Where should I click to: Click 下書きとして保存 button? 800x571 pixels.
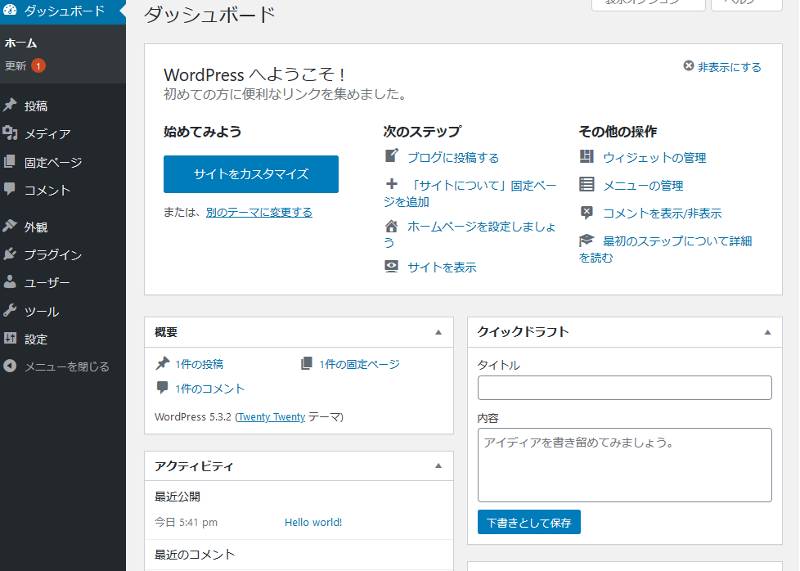(x=529, y=522)
